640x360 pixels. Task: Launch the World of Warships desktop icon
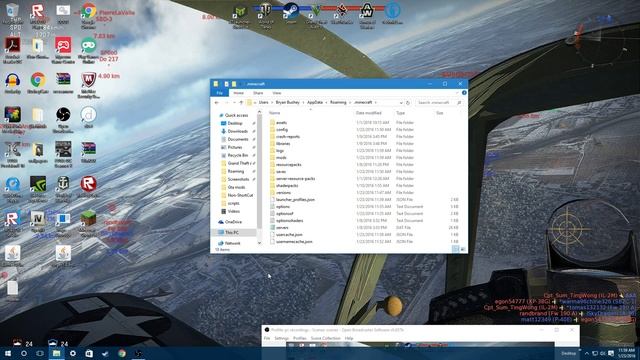coord(63,189)
